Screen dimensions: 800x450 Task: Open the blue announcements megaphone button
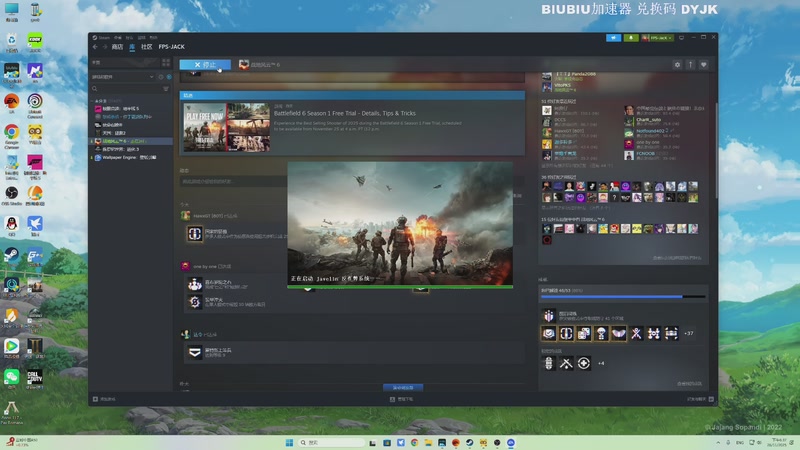pos(613,38)
